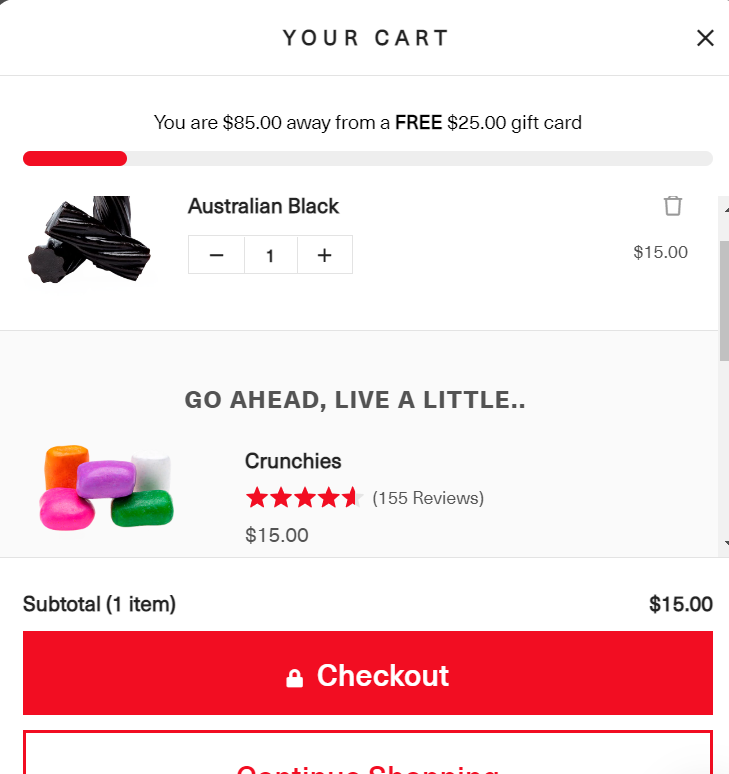
Task: Click the free gift card progress bar
Action: click(368, 158)
